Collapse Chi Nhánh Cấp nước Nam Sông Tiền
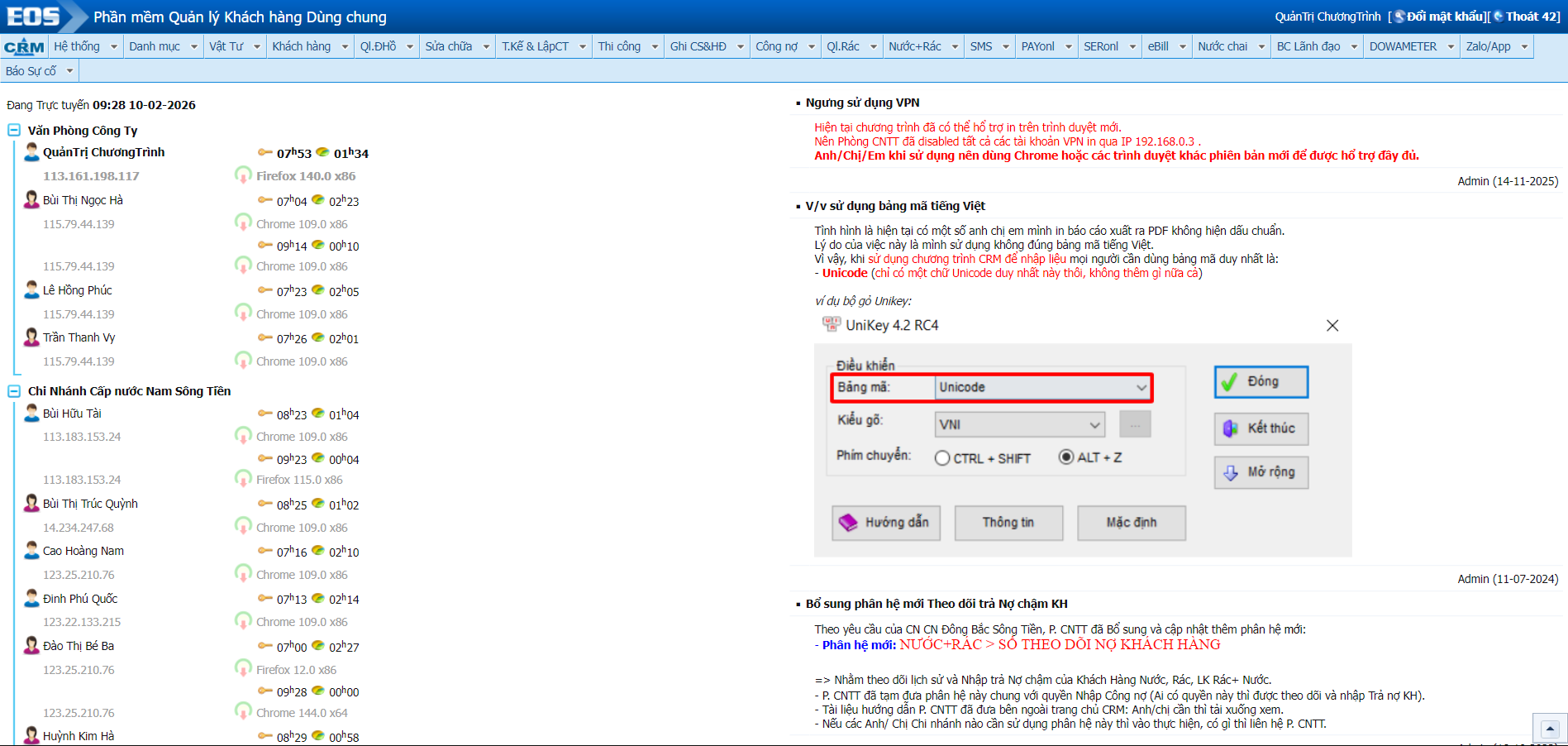Viewport: 1568px width, 746px height. [14, 391]
